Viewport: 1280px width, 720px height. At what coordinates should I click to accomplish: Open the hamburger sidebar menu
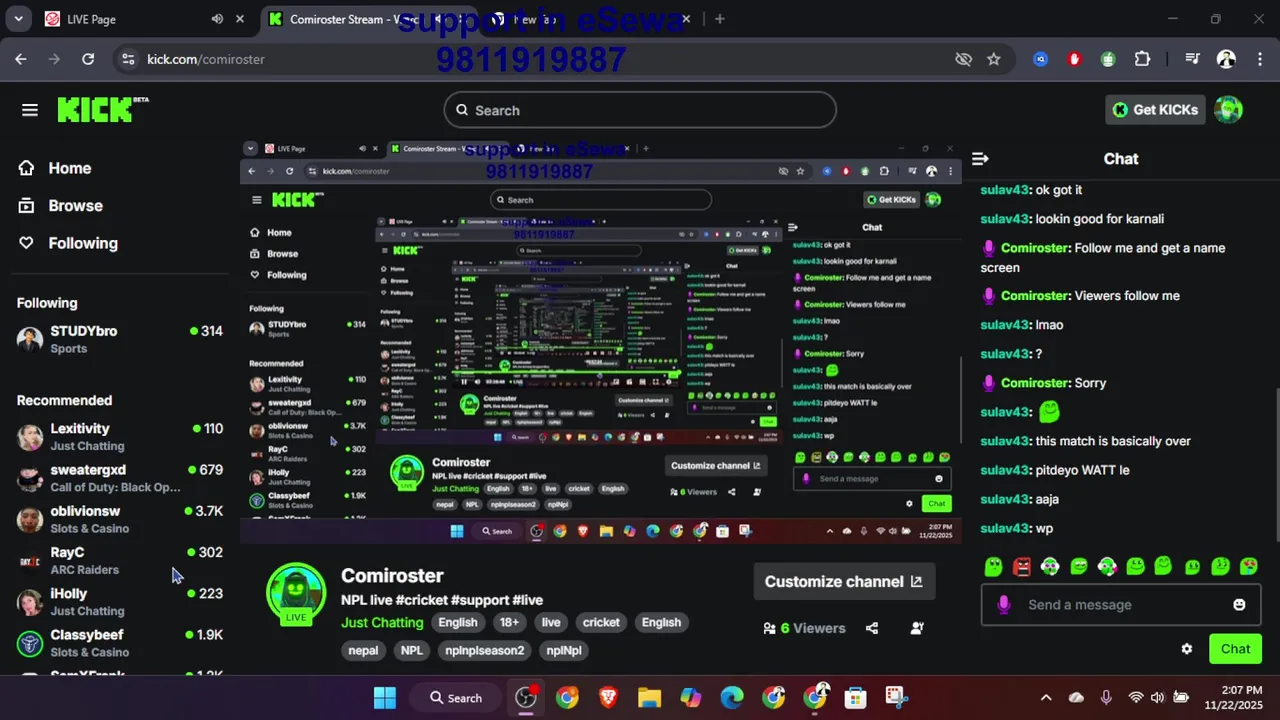(x=30, y=110)
